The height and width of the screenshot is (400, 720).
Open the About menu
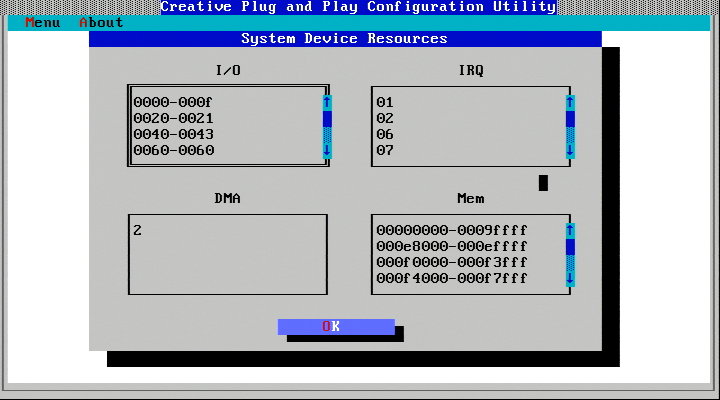pos(101,23)
